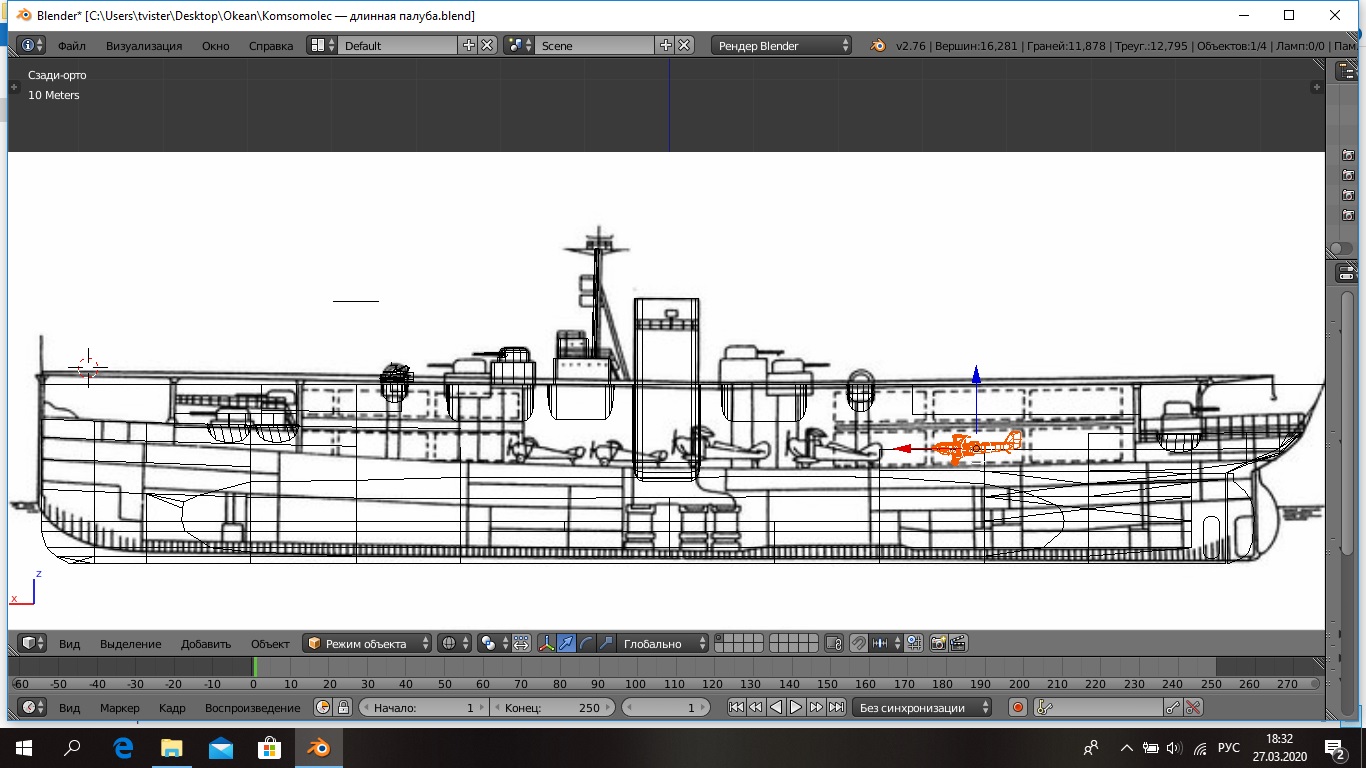Open the Blender app in the Windows taskbar
The height and width of the screenshot is (768, 1366).
coord(319,747)
